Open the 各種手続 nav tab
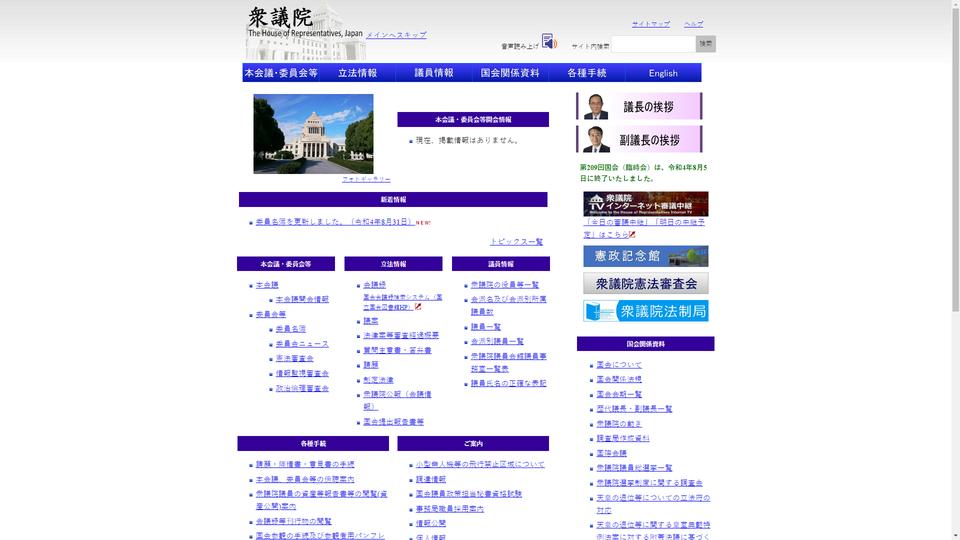The height and width of the screenshot is (540, 960). pos(587,73)
